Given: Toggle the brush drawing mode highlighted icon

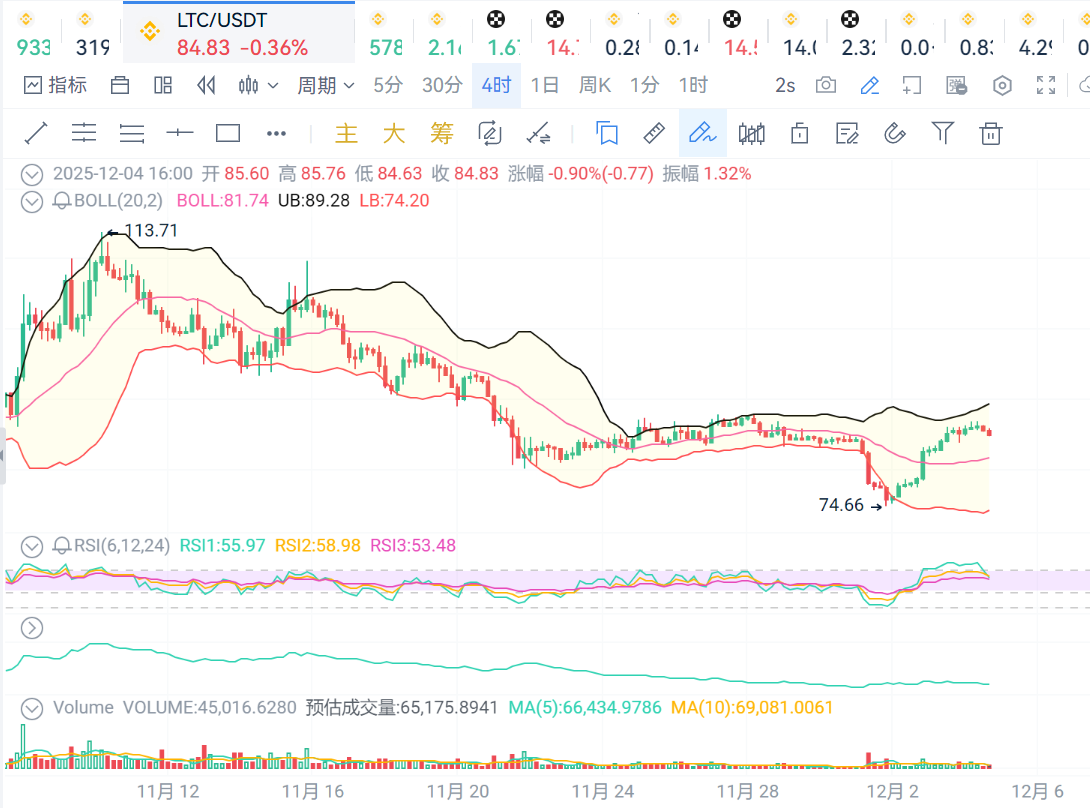Looking at the screenshot, I should pos(702,133).
